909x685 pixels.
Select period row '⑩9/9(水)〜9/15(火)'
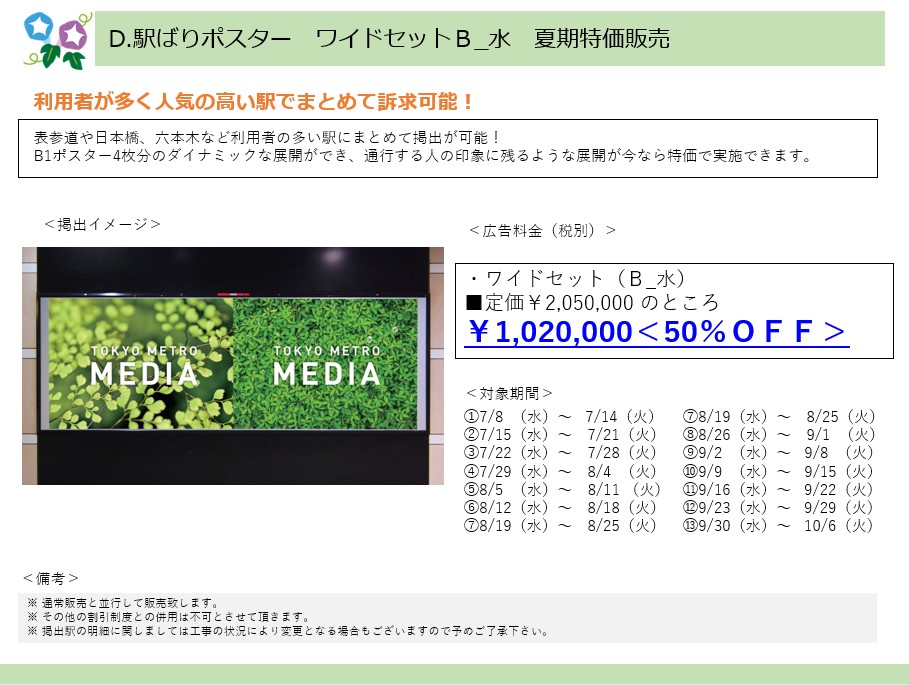point(777,471)
